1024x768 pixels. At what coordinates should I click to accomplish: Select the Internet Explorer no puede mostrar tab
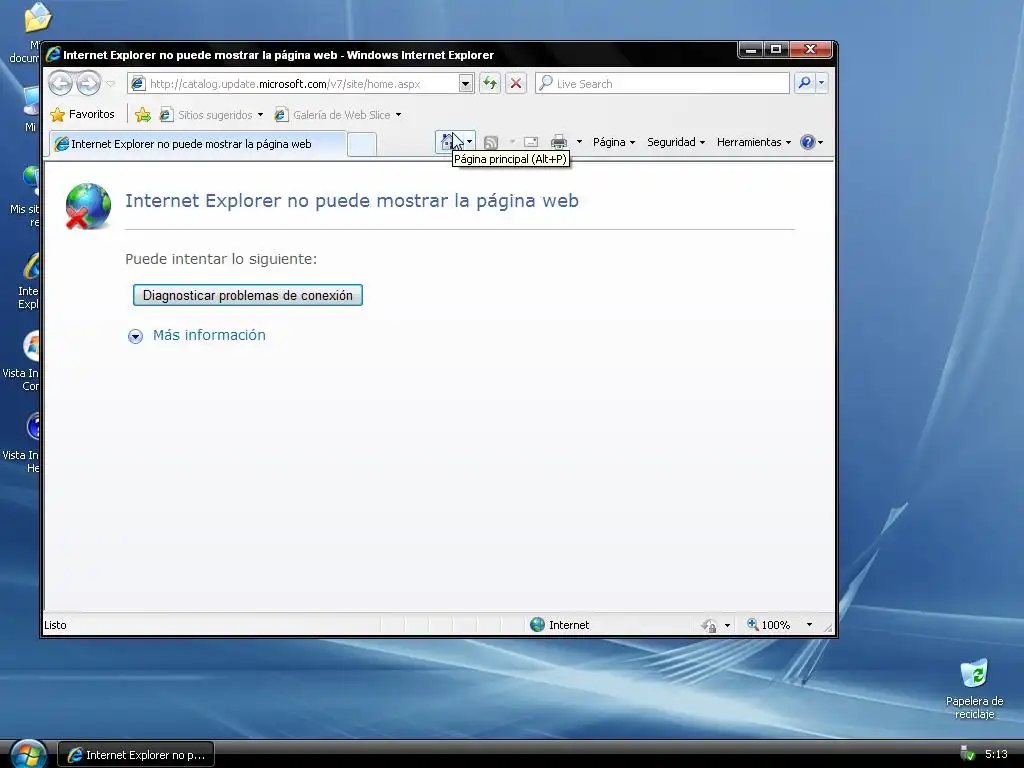pyautogui.click(x=197, y=144)
